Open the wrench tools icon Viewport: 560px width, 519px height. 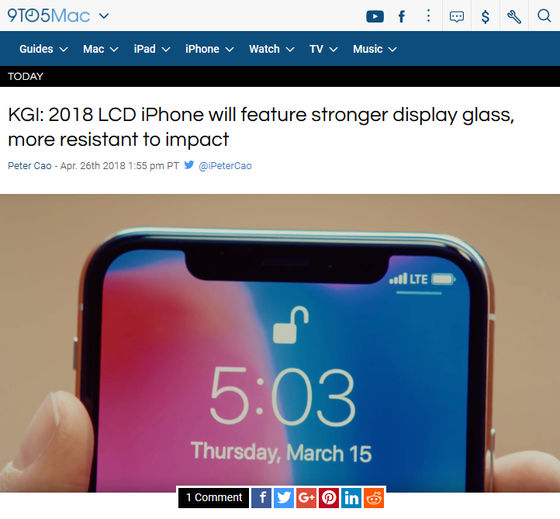(514, 16)
